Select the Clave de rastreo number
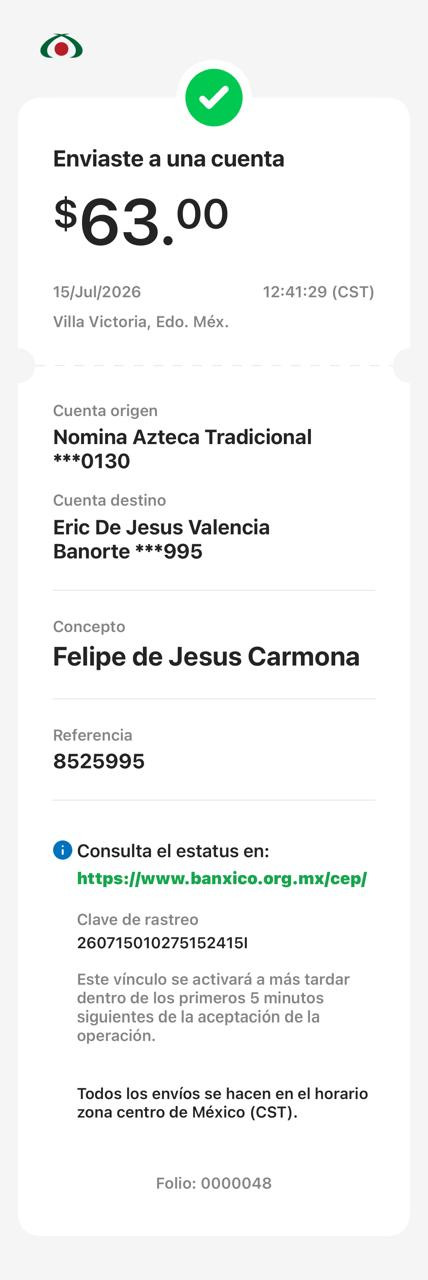Viewport: 428px width, 1280px height. click(162, 942)
